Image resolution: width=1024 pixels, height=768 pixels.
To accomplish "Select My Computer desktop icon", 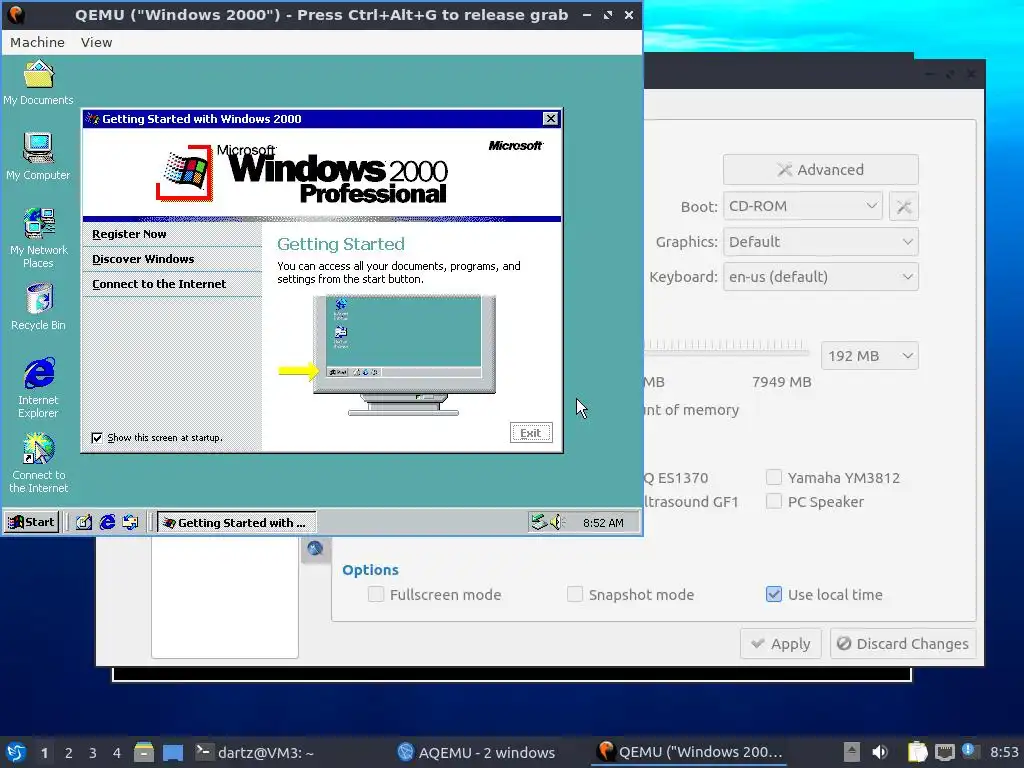I will coord(39,157).
